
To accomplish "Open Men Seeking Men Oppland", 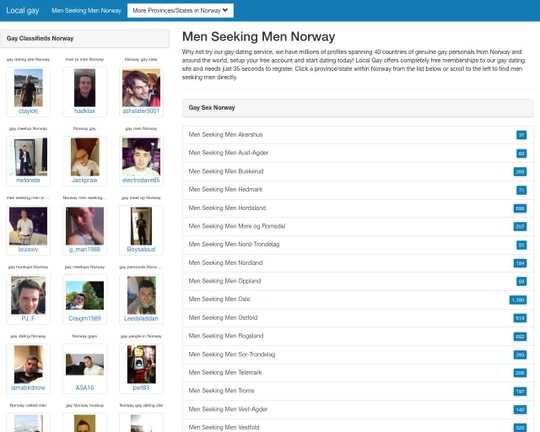I will [x=358, y=281].
